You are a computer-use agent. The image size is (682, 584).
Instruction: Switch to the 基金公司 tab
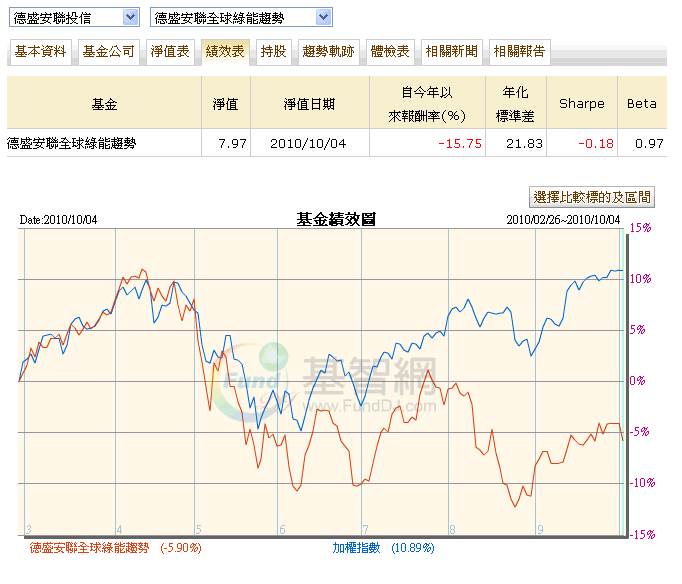(x=109, y=52)
